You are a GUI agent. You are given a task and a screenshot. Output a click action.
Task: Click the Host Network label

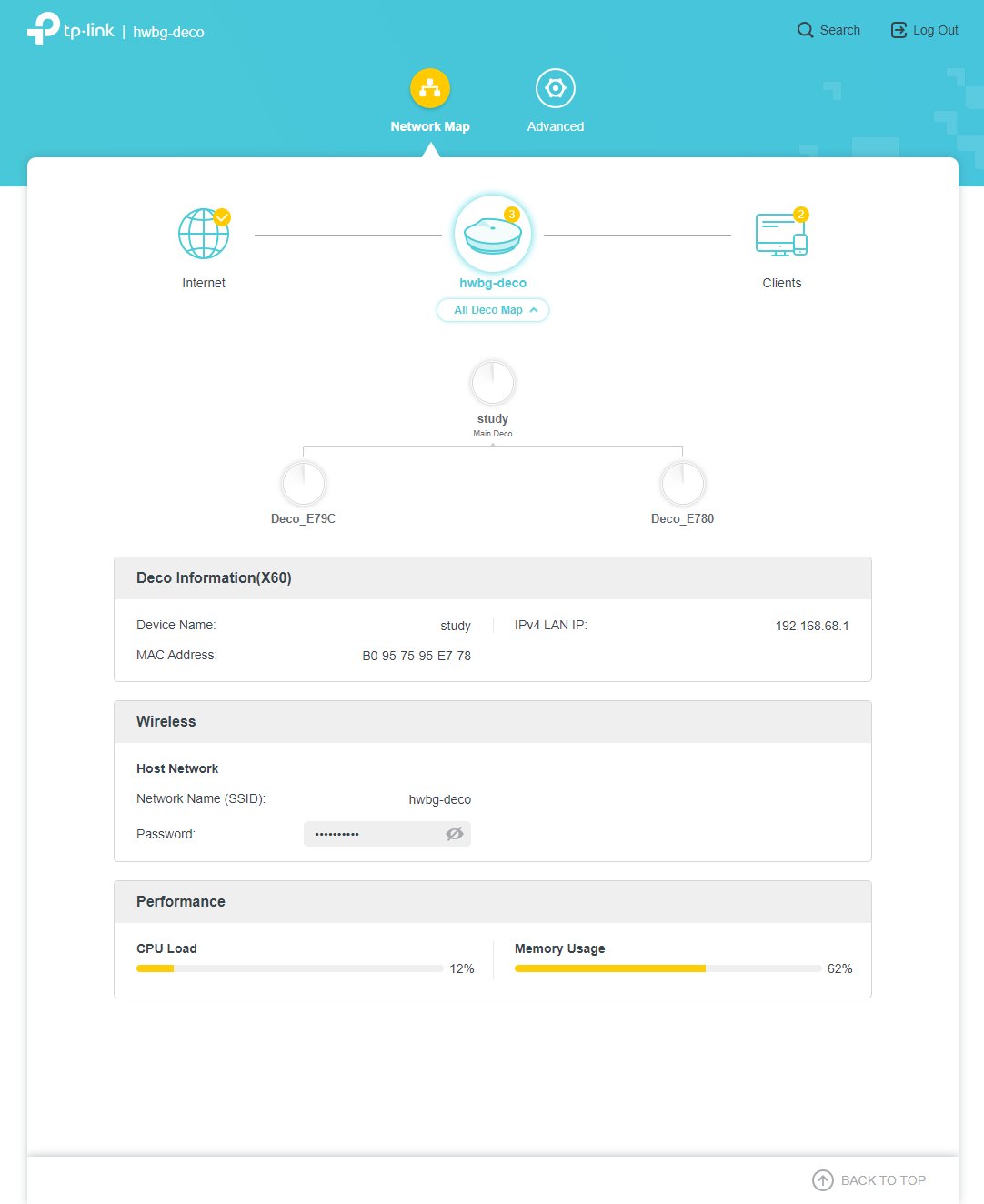(177, 768)
